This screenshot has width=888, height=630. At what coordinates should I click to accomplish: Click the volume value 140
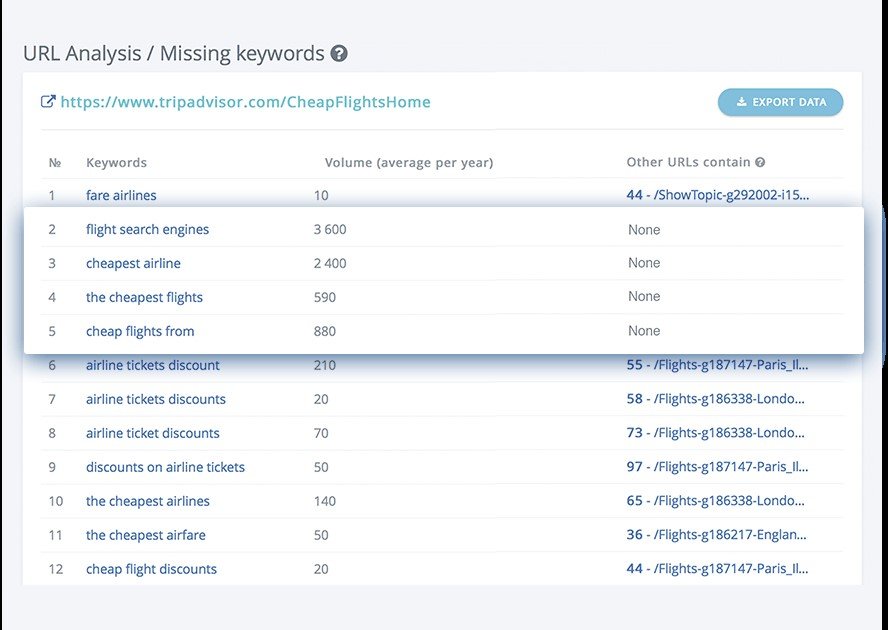click(325, 501)
